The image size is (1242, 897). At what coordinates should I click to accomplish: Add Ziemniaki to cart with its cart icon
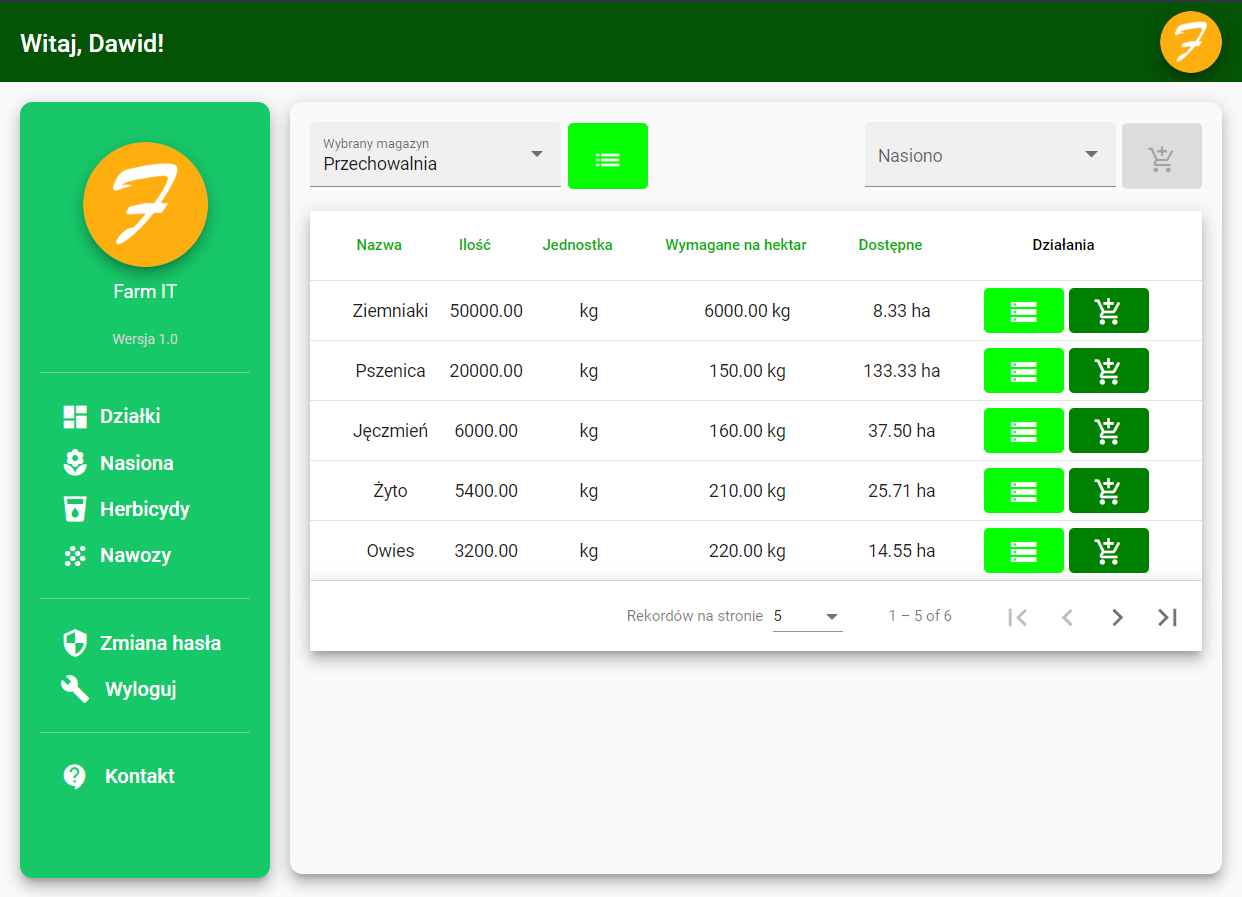1108,310
